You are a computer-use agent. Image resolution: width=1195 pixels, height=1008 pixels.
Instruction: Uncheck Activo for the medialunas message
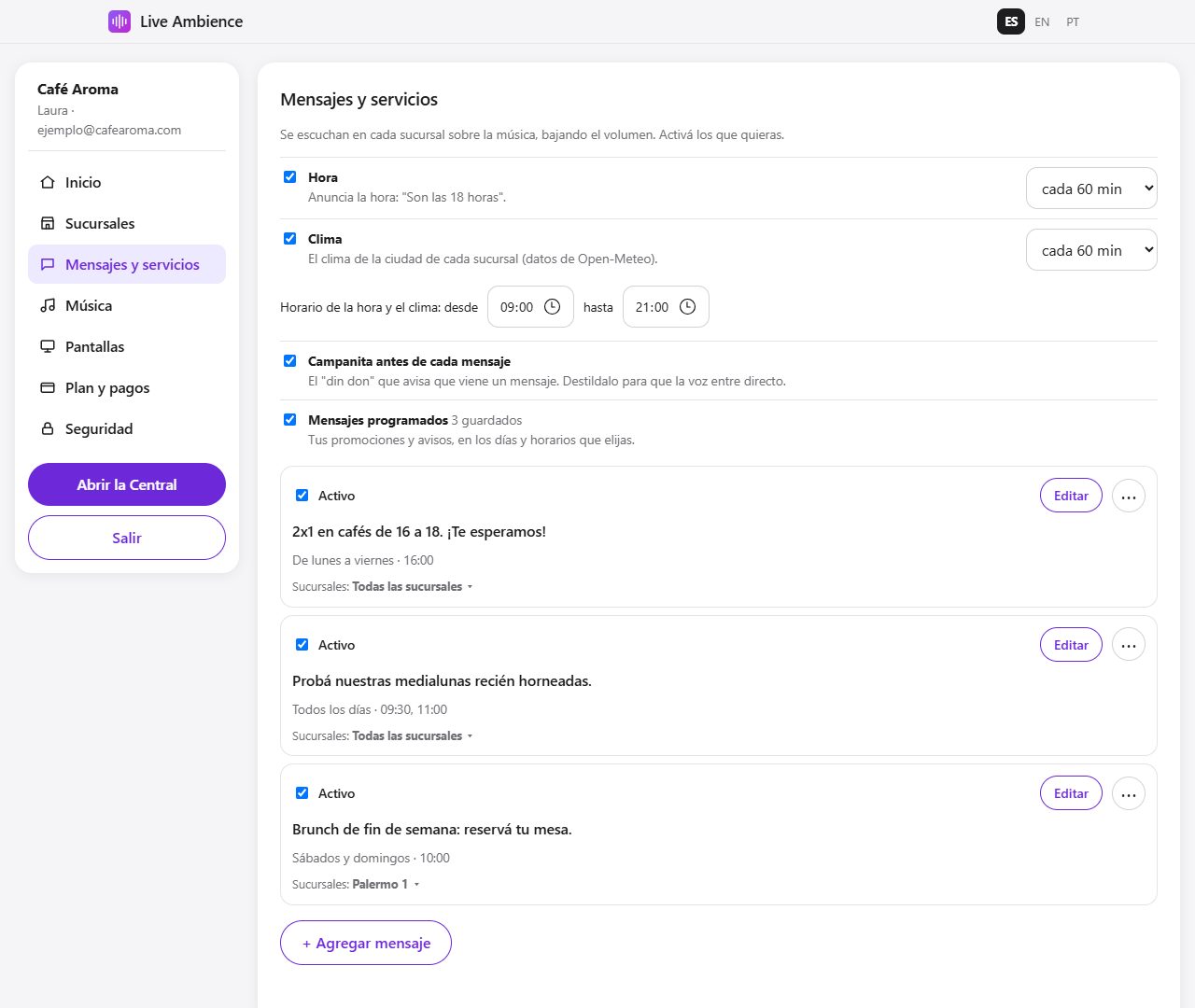302,644
